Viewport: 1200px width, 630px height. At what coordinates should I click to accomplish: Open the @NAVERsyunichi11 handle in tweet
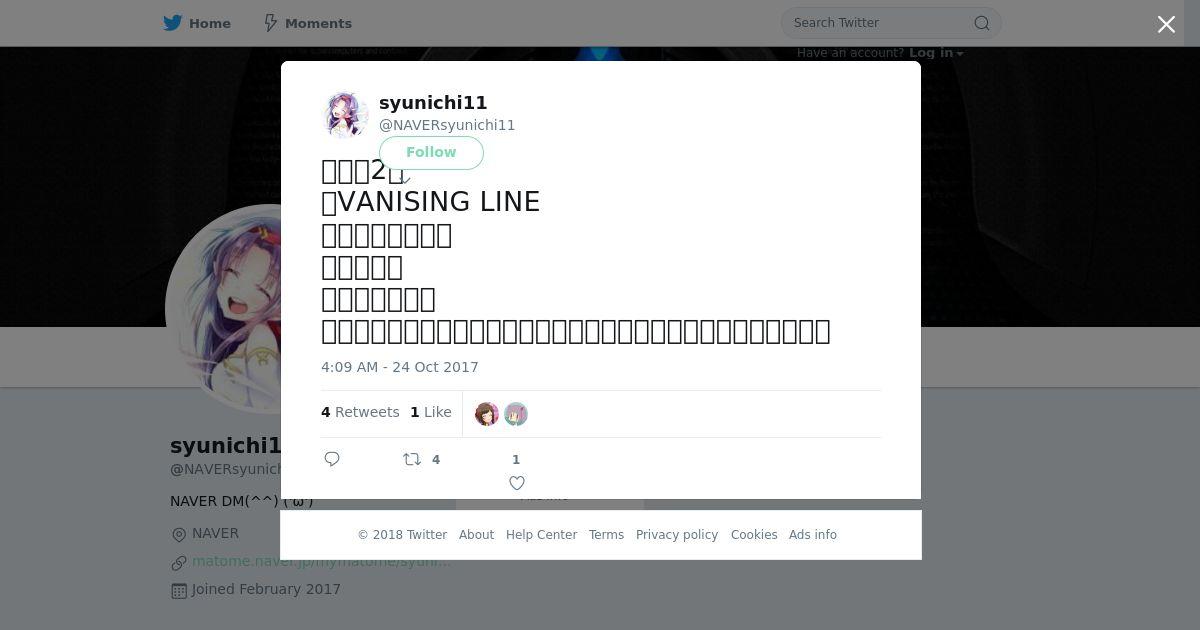[x=447, y=125]
